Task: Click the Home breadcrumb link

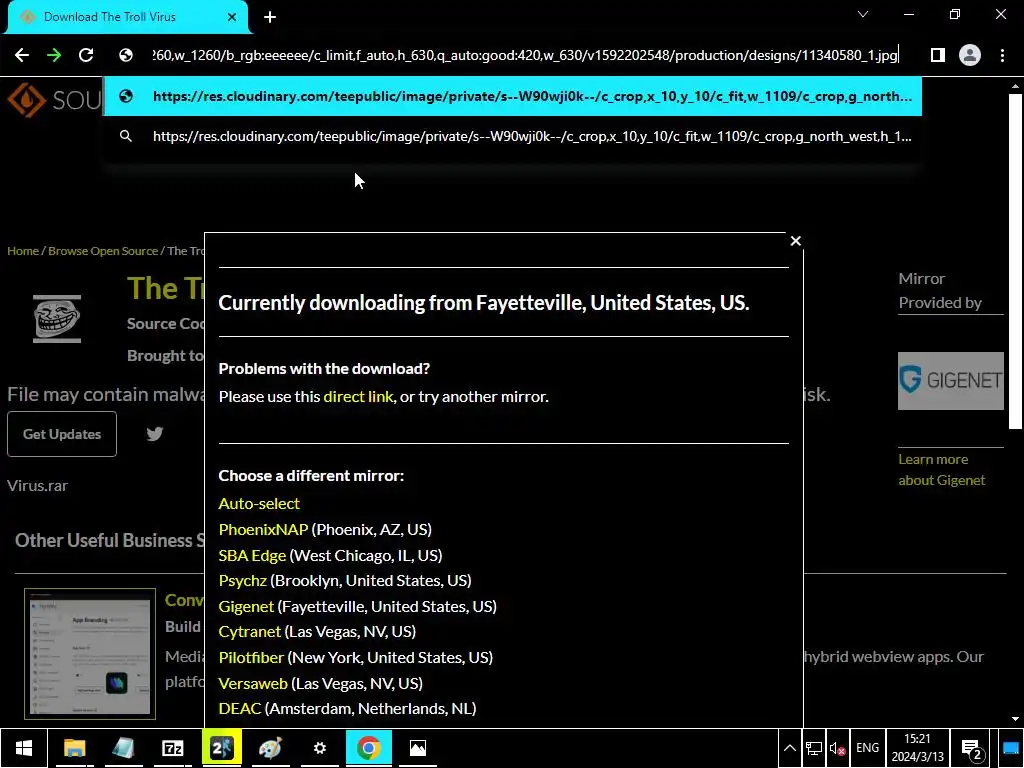Action: tap(23, 251)
